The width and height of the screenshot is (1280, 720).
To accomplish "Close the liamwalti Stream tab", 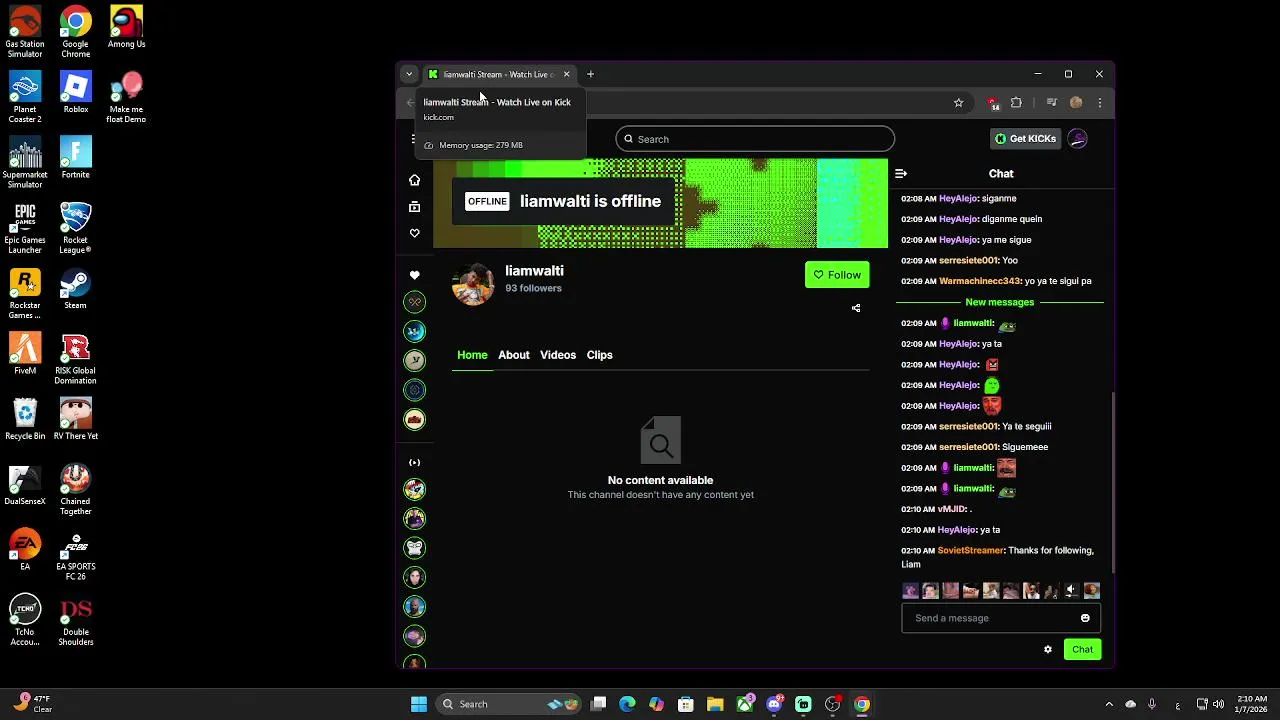I will (x=566, y=74).
